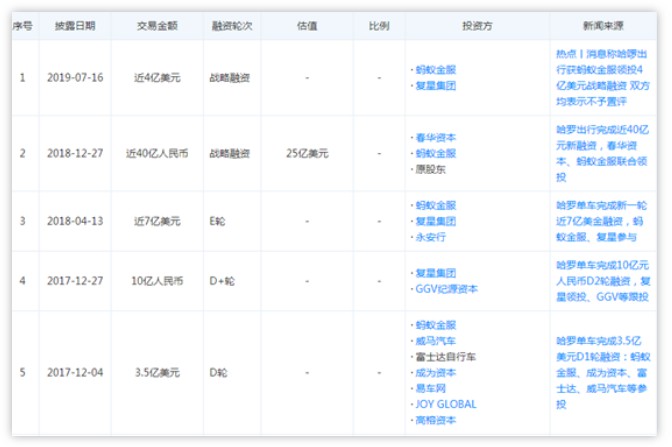Click amount cell 近7亿美元
Image resolution: width=672 pixels, height=447 pixels.
157,221
